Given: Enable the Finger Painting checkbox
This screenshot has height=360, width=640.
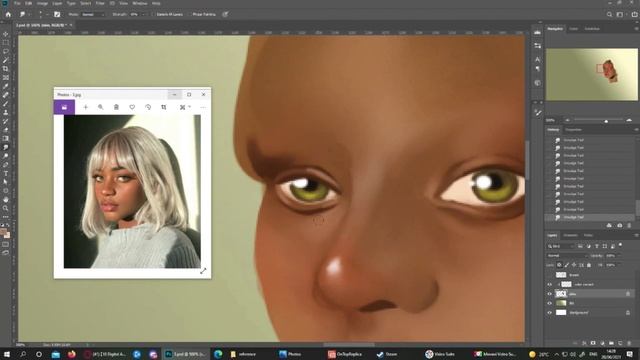Looking at the screenshot, I should coord(189,14).
